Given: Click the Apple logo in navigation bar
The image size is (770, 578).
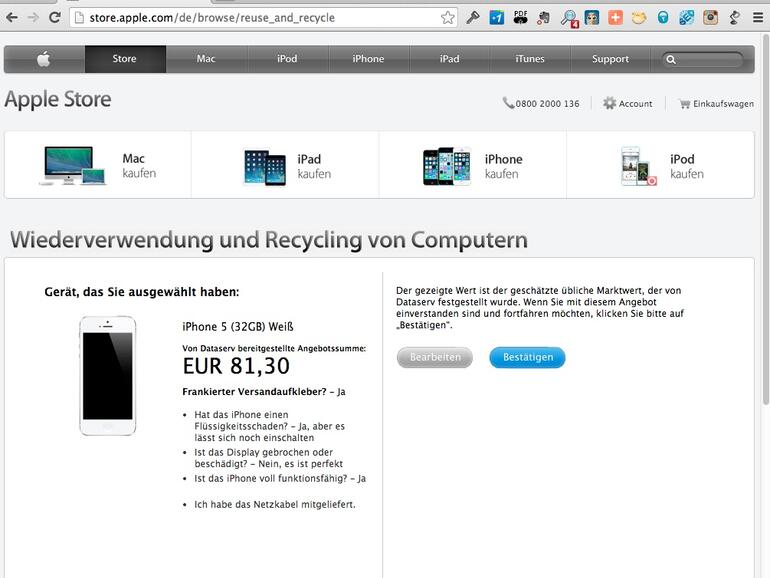Looking at the screenshot, I should (44, 59).
